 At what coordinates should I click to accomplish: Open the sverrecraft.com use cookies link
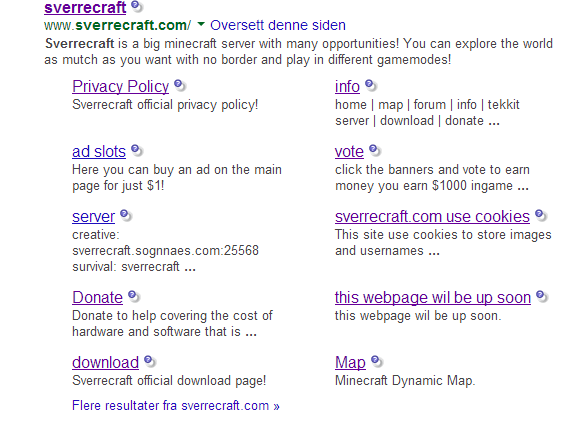[x=432, y=216]
